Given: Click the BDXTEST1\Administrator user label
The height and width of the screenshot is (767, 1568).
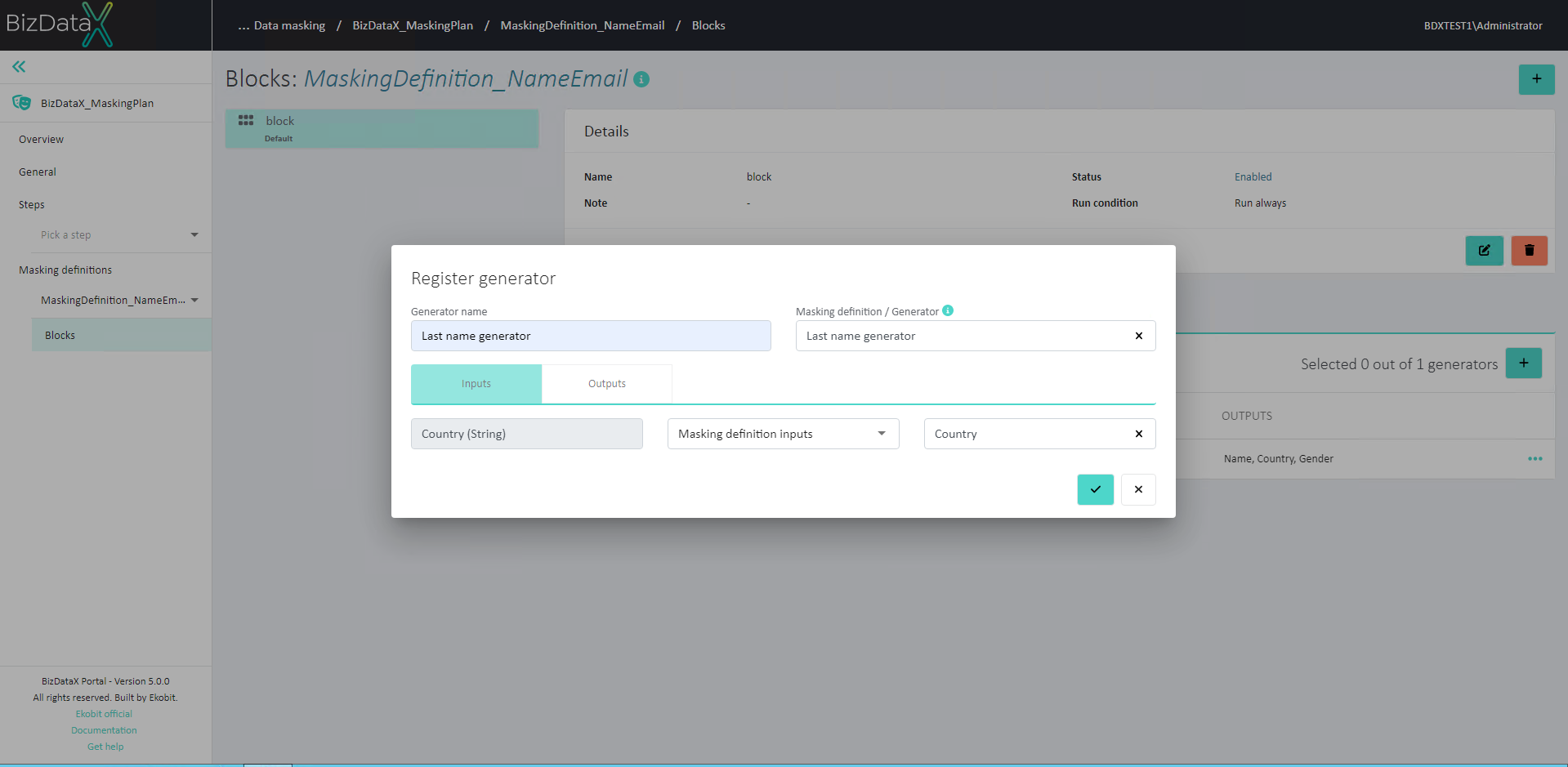Looking at the screenshot, I should 1483,25.
